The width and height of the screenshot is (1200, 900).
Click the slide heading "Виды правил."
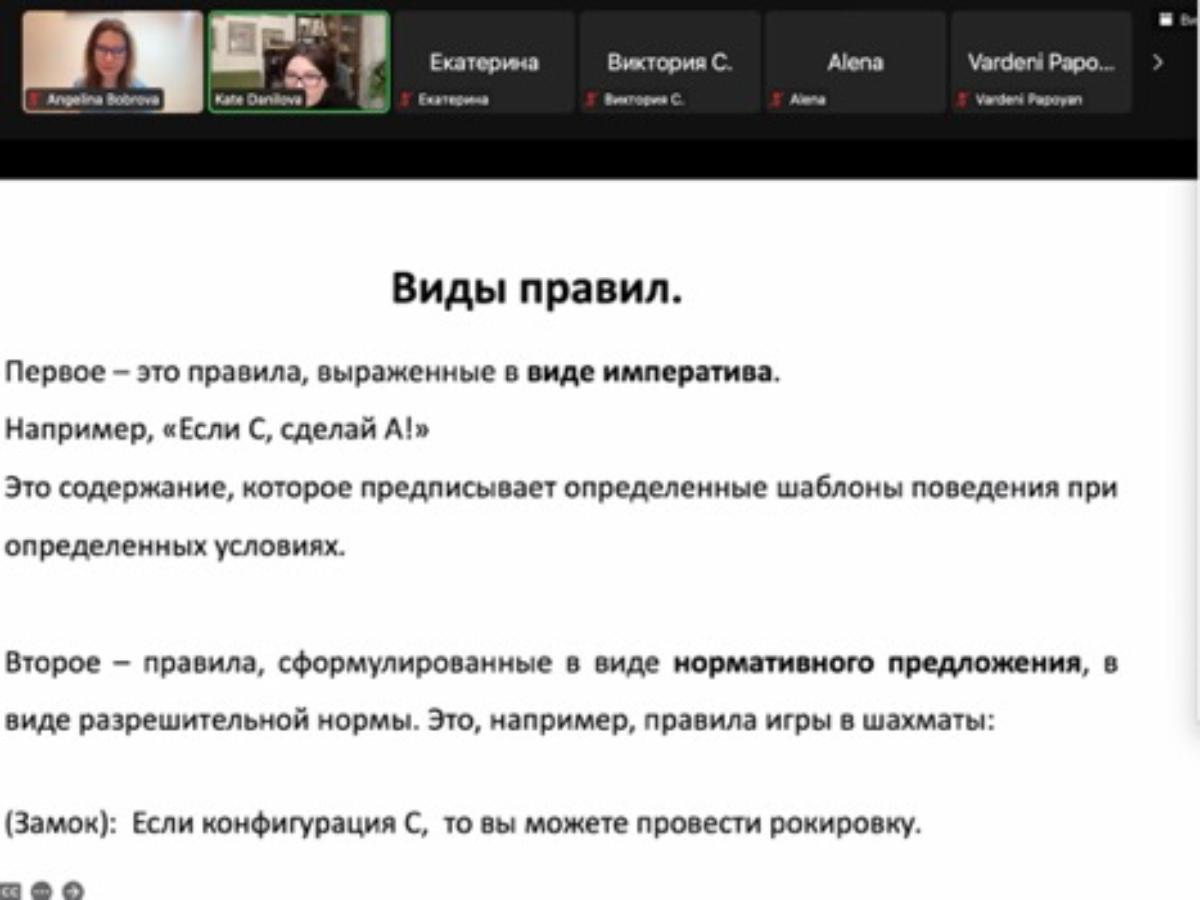pos(536,289)
